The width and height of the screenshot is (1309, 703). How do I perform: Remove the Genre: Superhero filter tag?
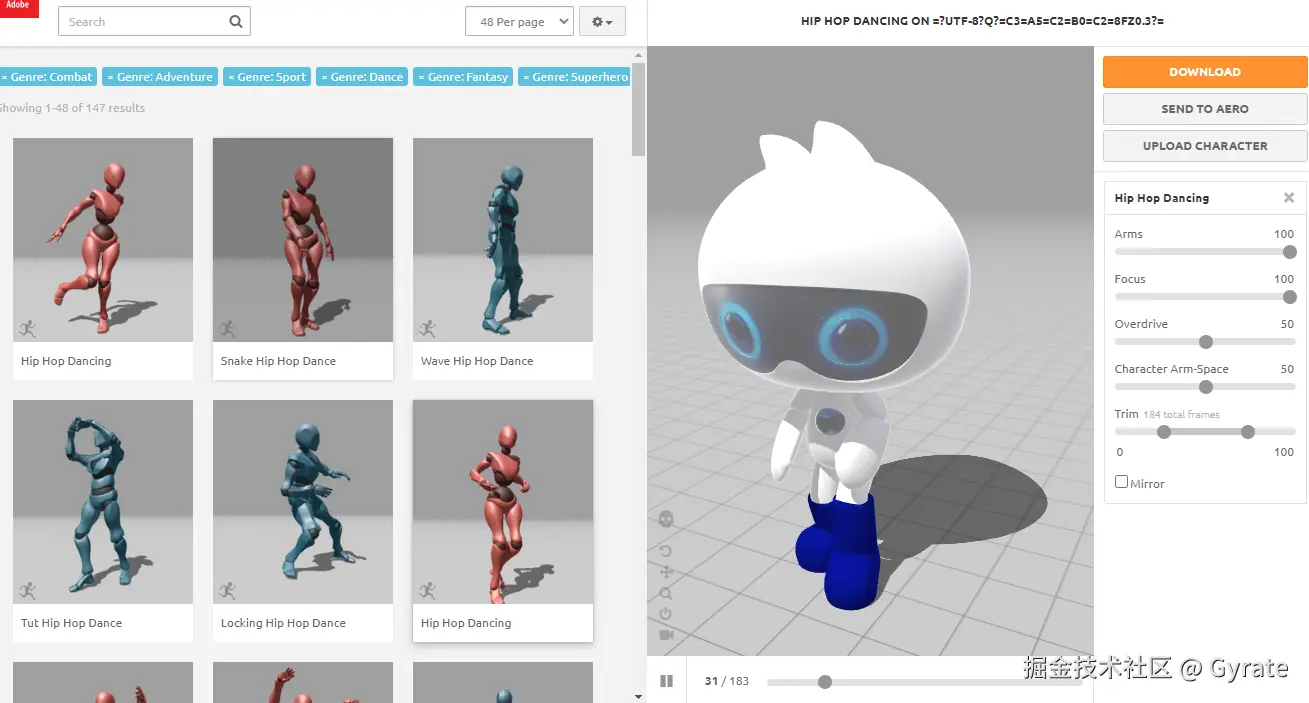pyautogui.click(x=525, y=77)
